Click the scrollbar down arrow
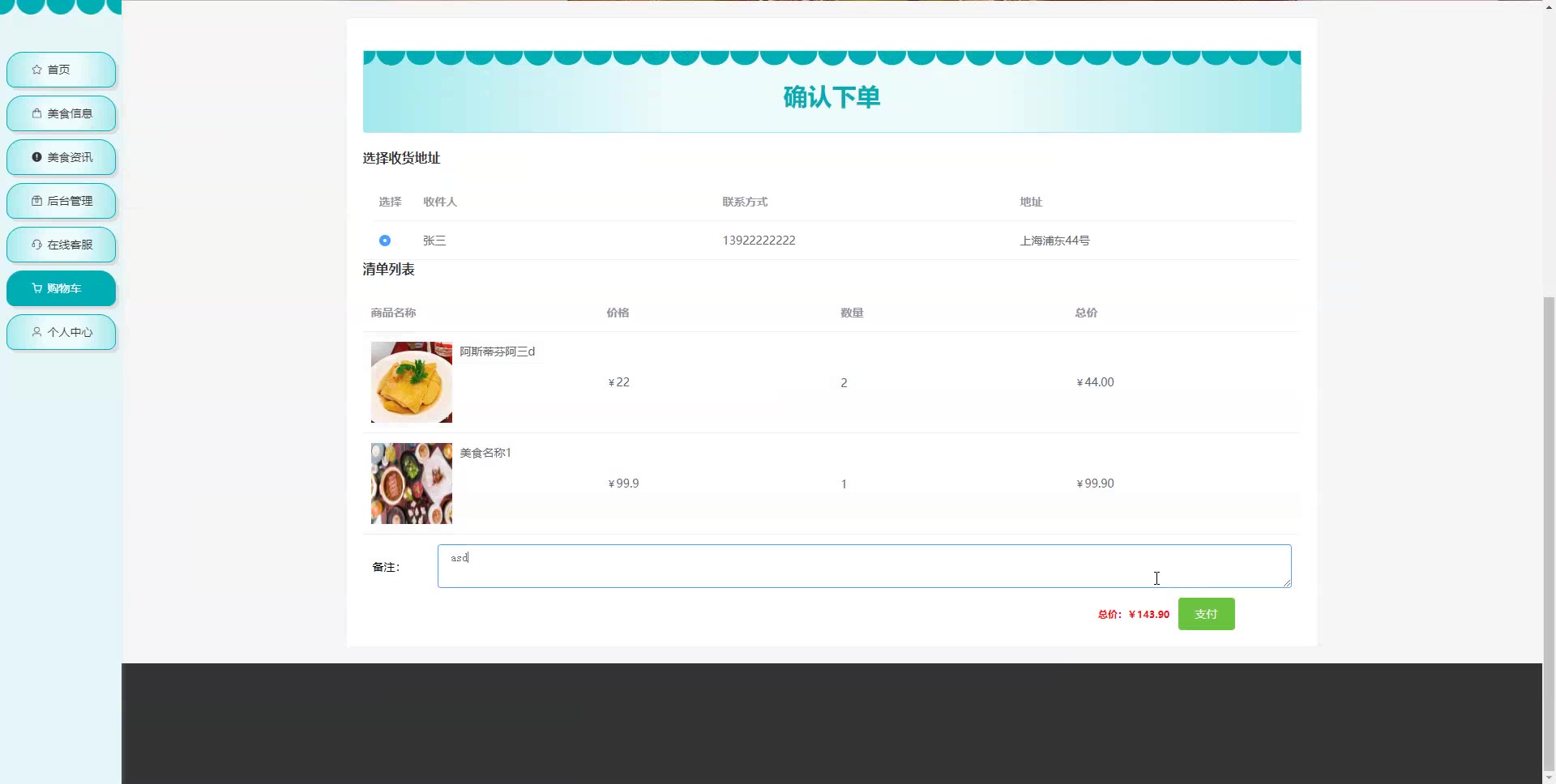The width and height of the screenshot is (1556, 784). point(1549,776)
